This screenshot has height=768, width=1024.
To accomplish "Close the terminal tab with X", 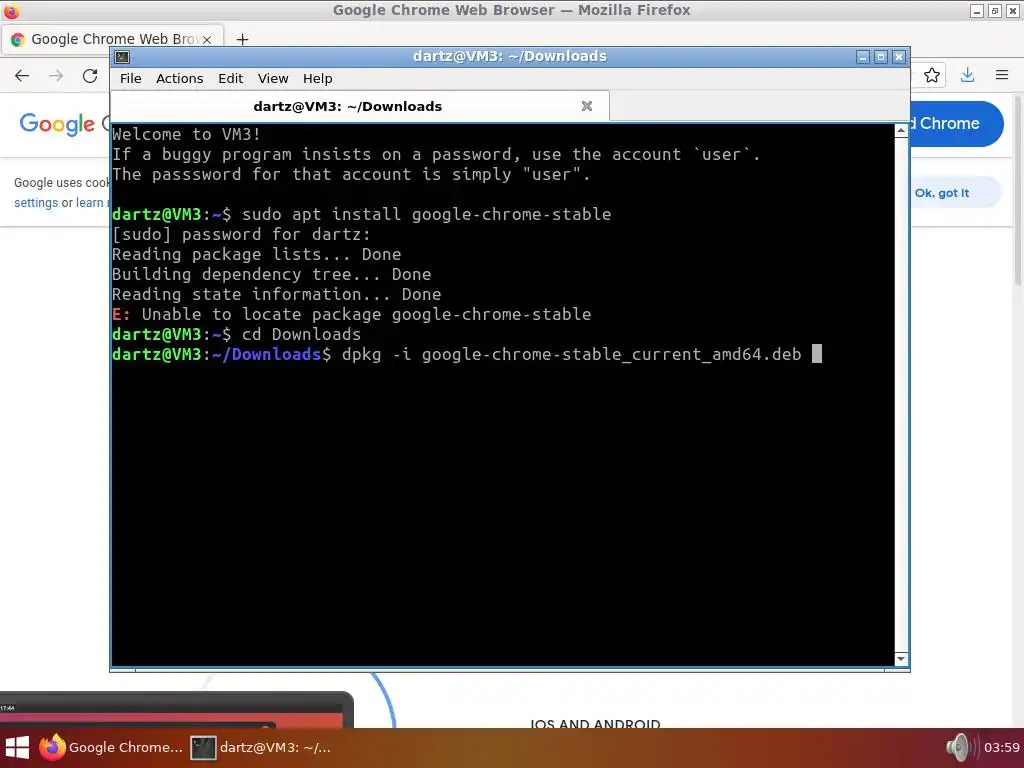I will point(587,106).
